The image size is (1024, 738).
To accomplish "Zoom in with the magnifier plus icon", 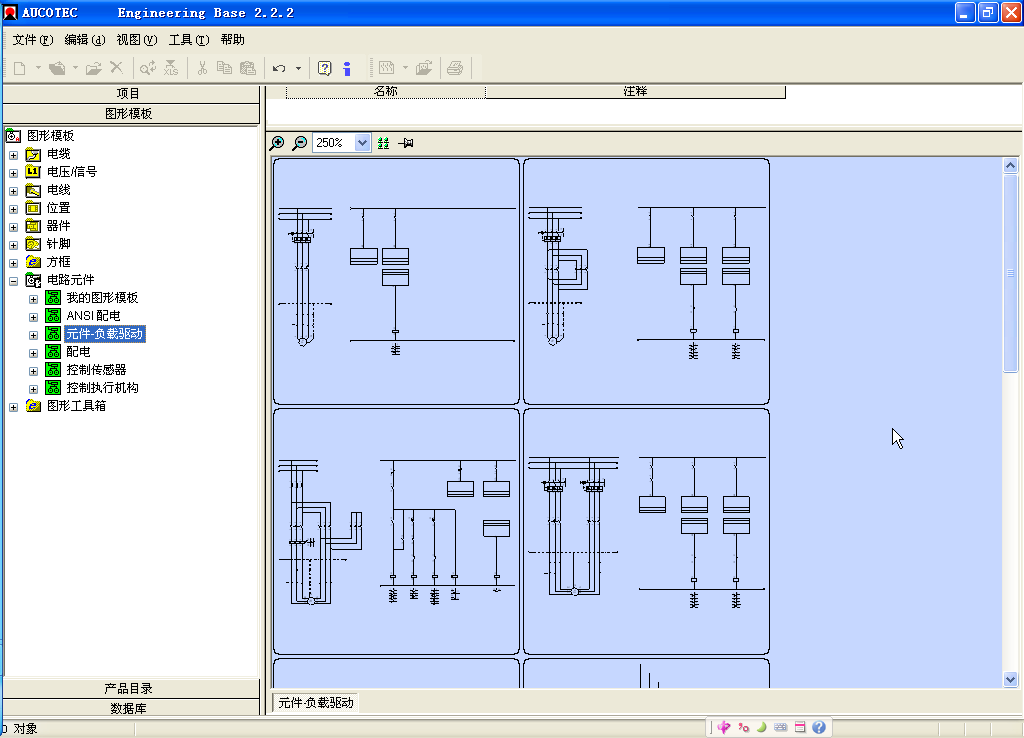I will [277, 143].
